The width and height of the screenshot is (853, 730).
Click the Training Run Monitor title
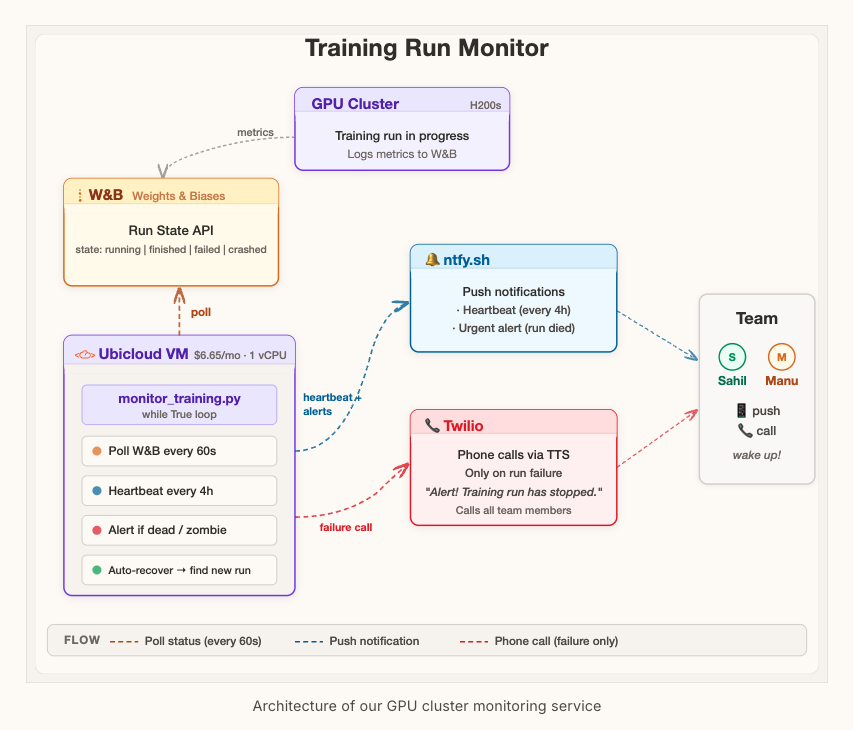(426, 48)
